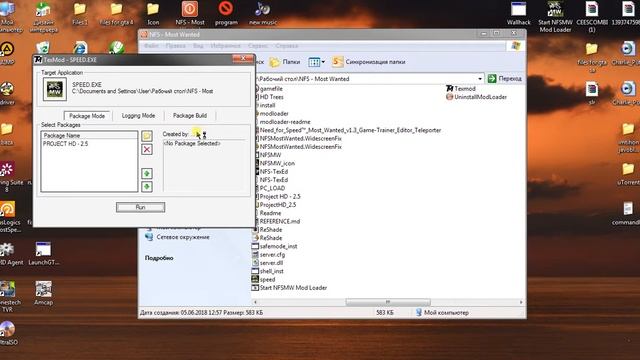640x360 pixels.
Task: Click the horizontal scrollbar in Explorer file list
Action: coord(387,302)
